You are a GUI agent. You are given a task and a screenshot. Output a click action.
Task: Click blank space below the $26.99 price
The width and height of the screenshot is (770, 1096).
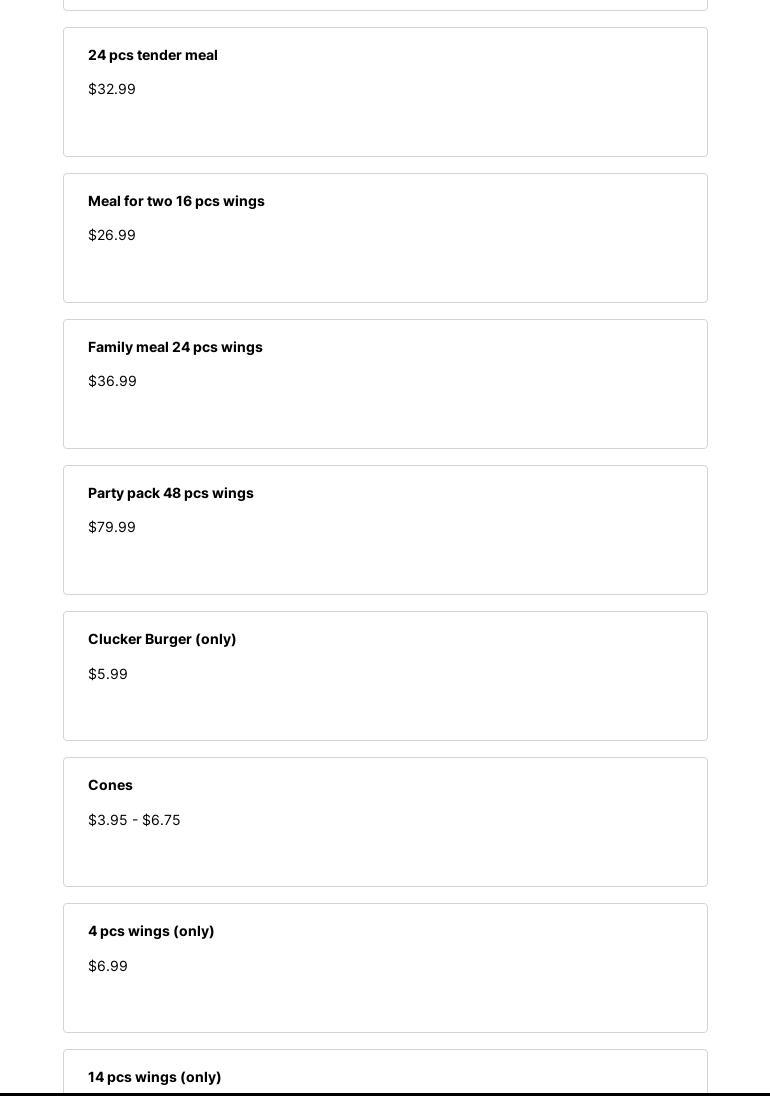click(385, 273)
